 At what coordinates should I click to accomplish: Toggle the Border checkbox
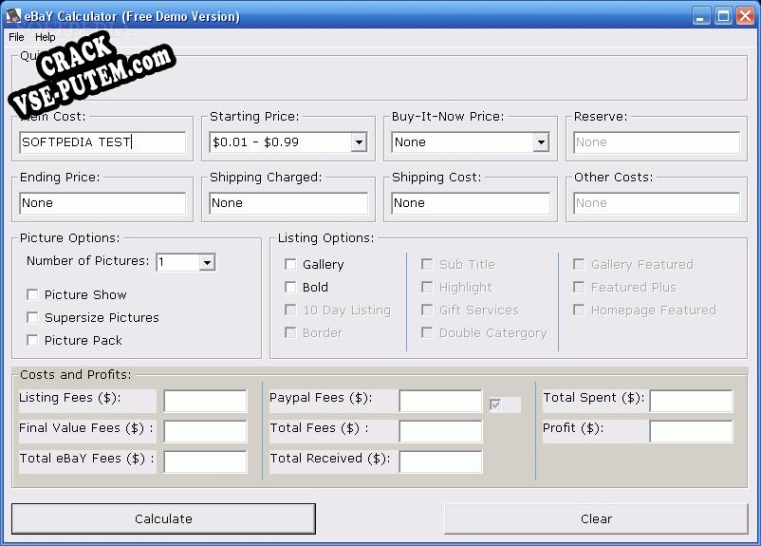(x=290, y=332)
